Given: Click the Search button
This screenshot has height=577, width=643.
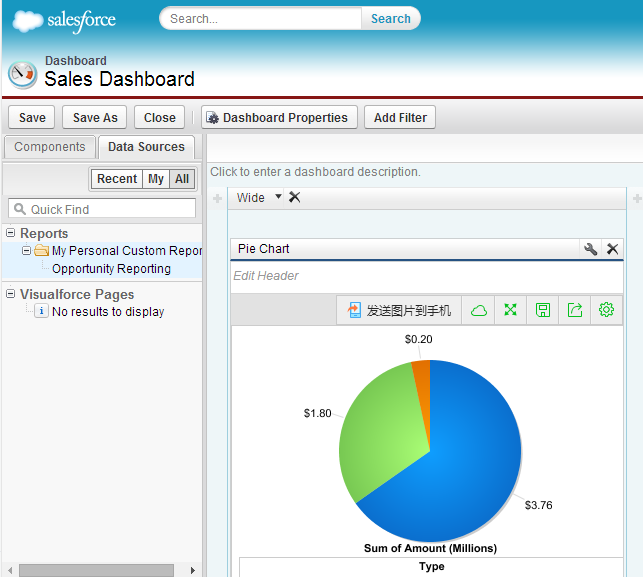Looking at the screenshot, I should 391,18.
